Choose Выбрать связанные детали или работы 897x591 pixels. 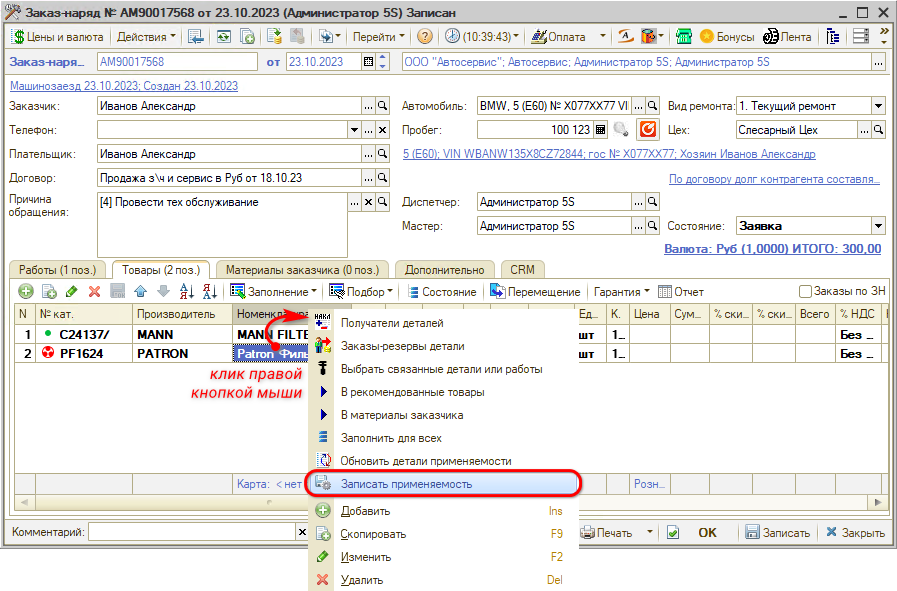(x=443, y=369)
